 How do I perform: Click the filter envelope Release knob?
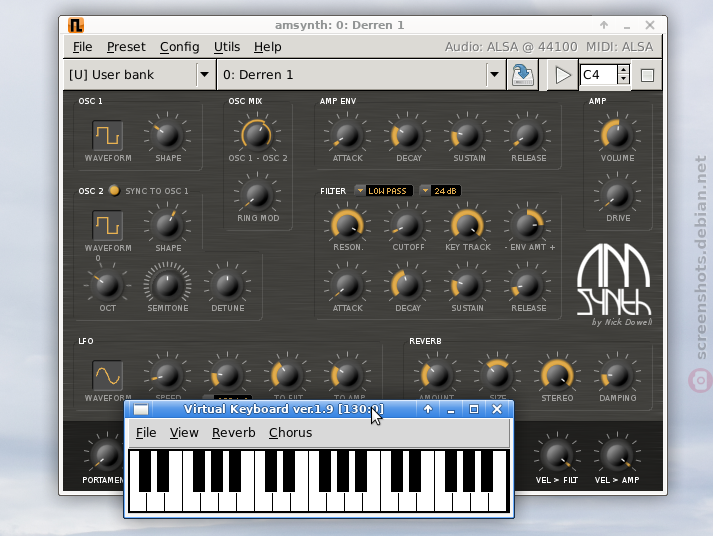tap(527, 285)
